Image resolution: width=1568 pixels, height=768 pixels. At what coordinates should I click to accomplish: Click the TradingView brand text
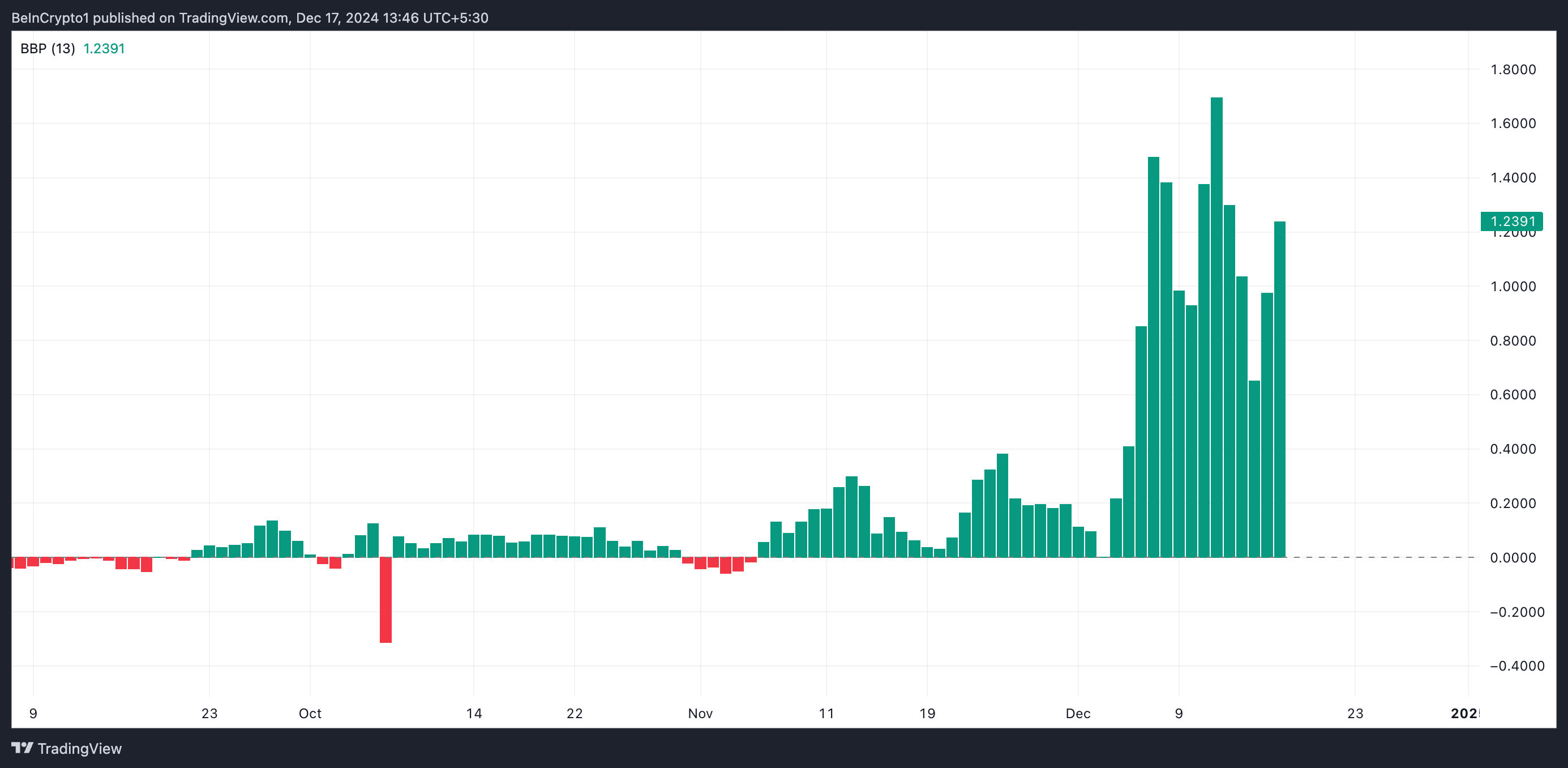(x=80, y=749)
